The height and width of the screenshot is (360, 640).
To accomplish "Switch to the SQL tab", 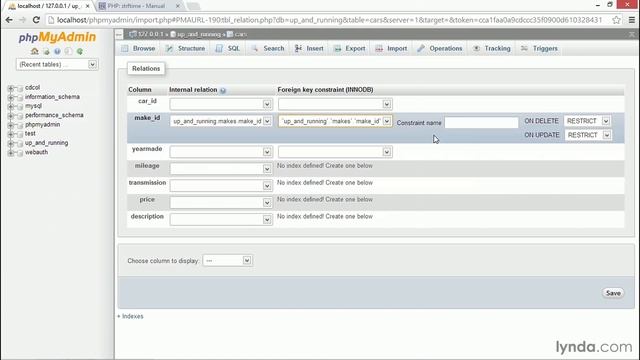I will [x=228, y=49].
